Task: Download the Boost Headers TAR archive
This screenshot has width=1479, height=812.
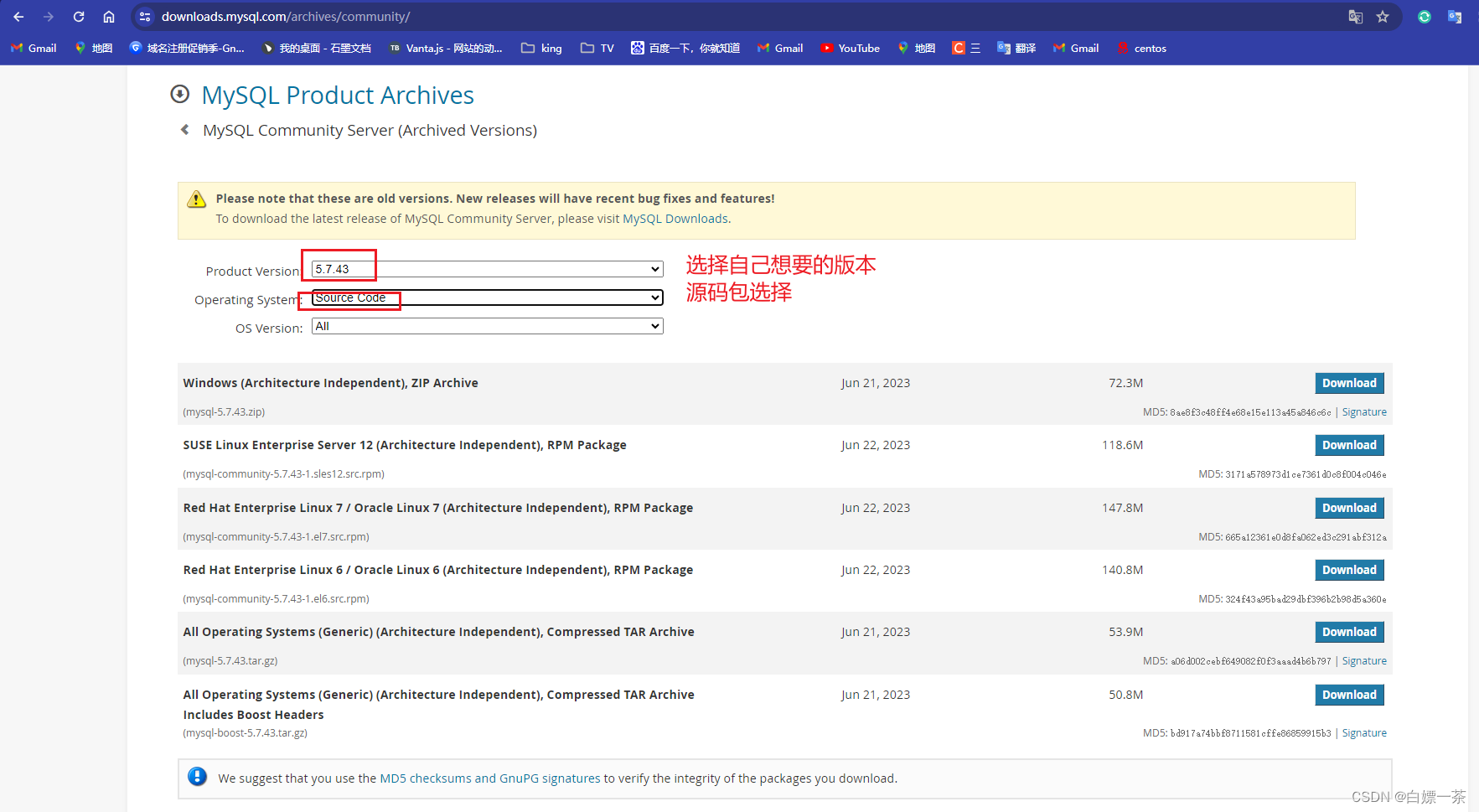Action: tap(1349, 695)
